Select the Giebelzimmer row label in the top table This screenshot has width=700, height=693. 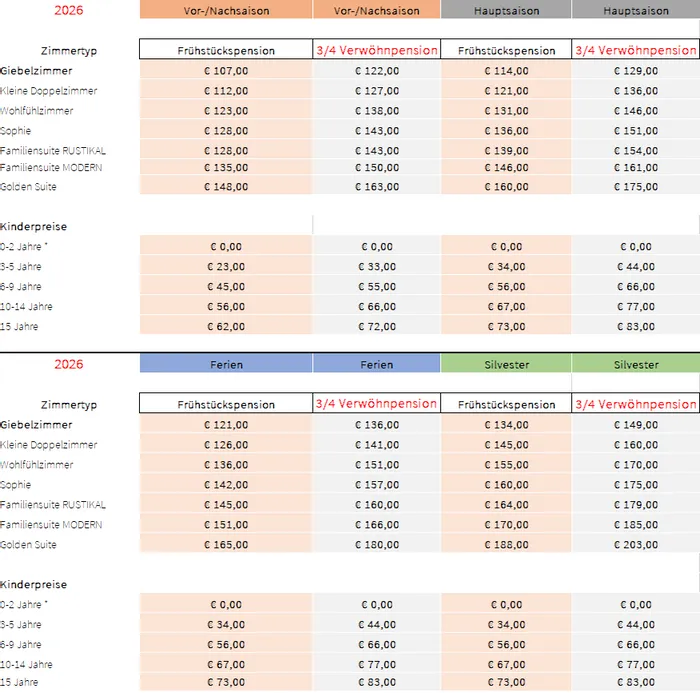[x=36, y=71]
